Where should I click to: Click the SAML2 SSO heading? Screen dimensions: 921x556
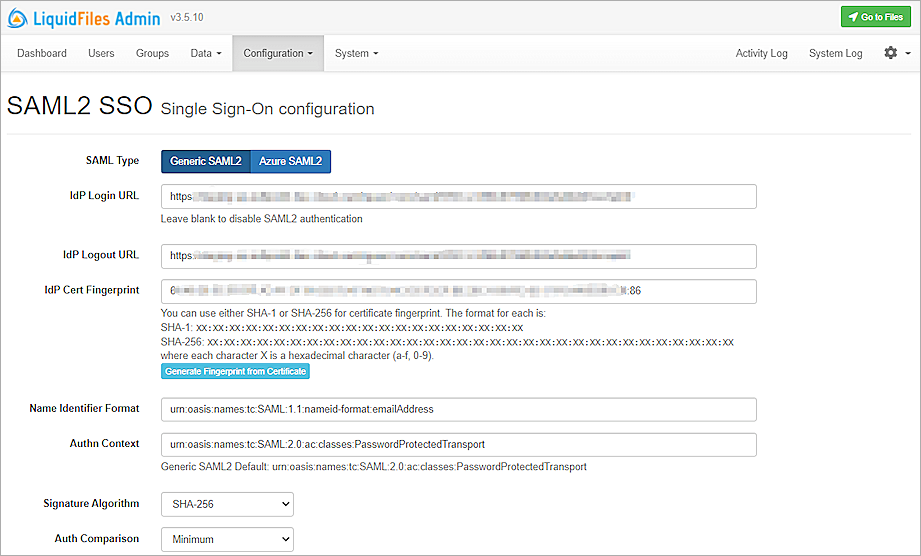[x=80, y=106]
